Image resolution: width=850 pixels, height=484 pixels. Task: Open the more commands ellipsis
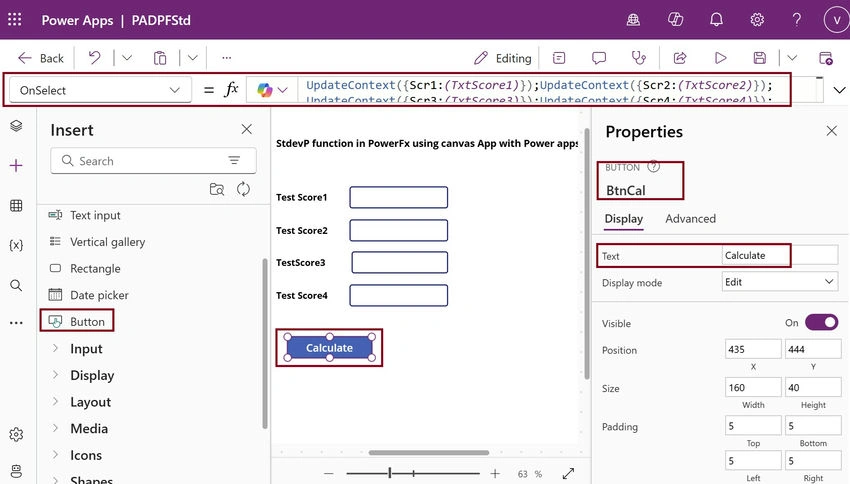point(227,57)
